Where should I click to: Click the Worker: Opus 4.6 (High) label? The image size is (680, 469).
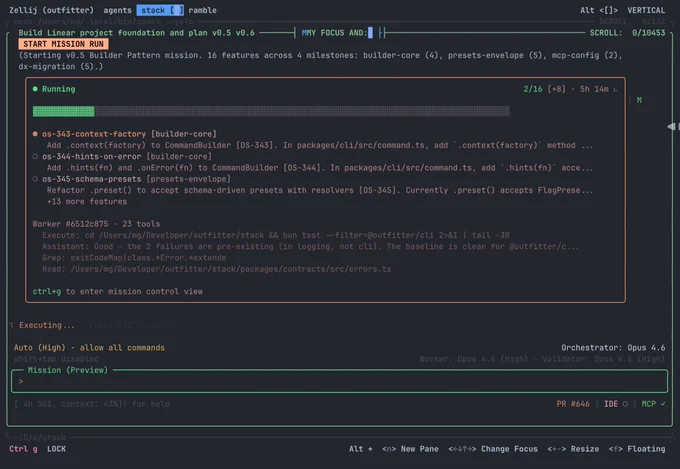tap(474, 359)
